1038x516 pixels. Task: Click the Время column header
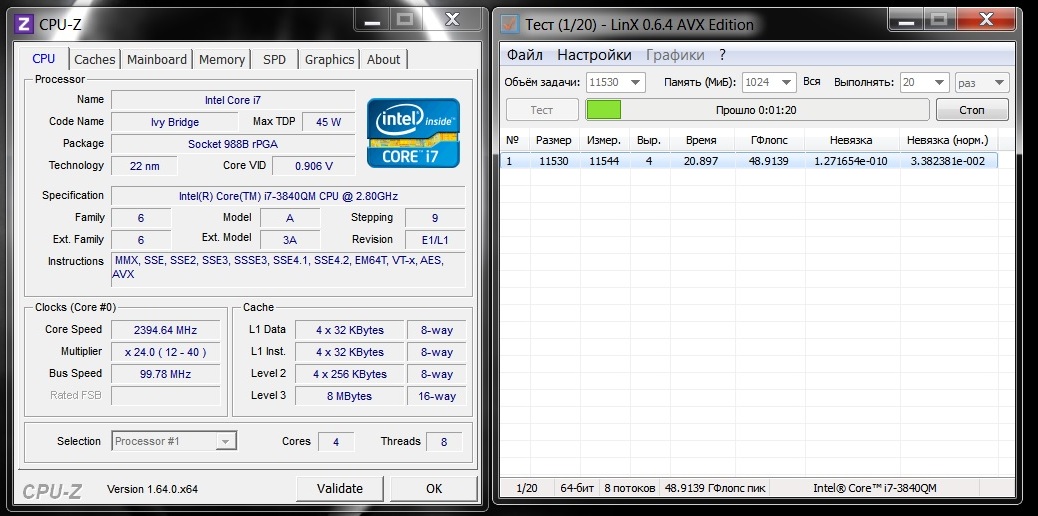click(701, 140)
